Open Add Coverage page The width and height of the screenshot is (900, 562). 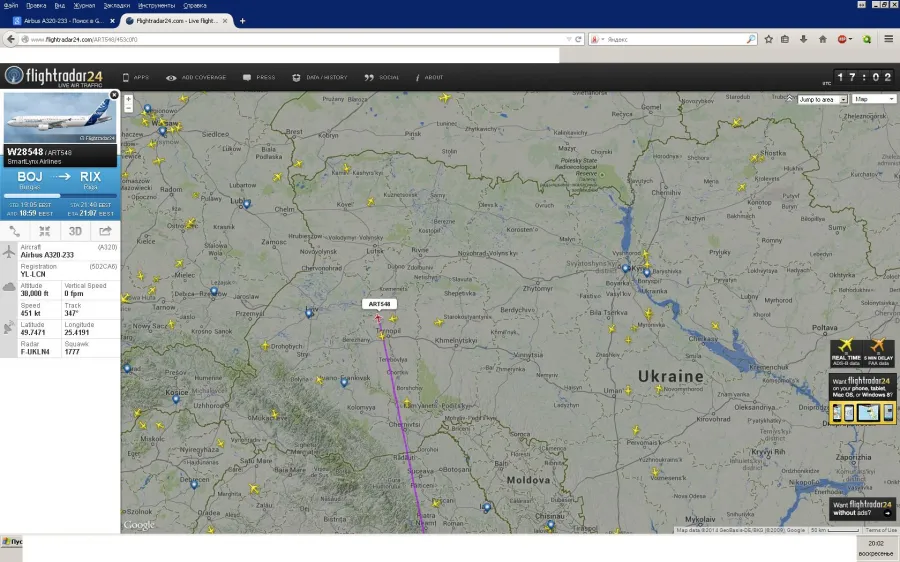(x=196, y=77)
